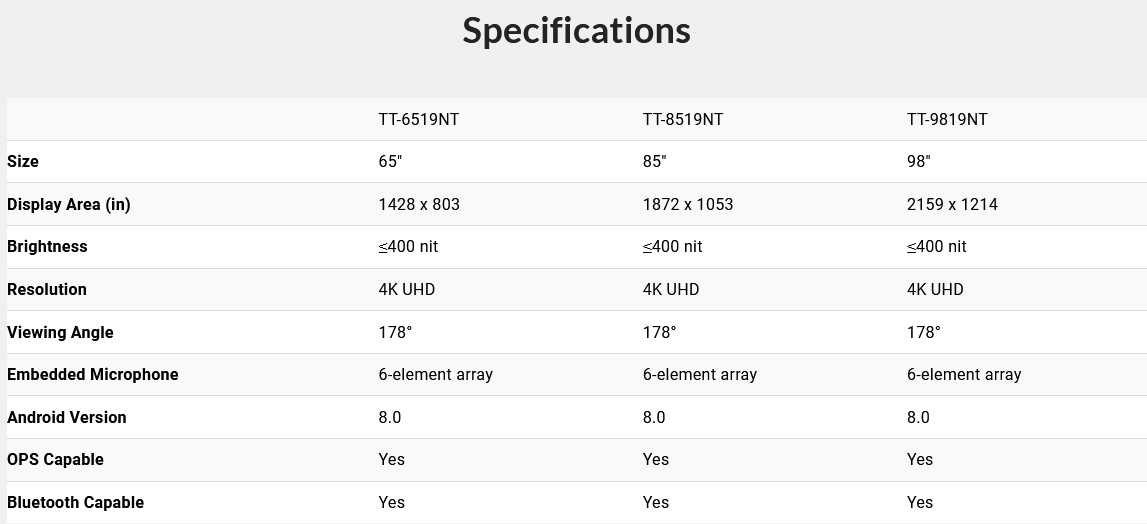Click the Specifications heading
This screenshot has height=524, width=1147.
tap(576, 31)
